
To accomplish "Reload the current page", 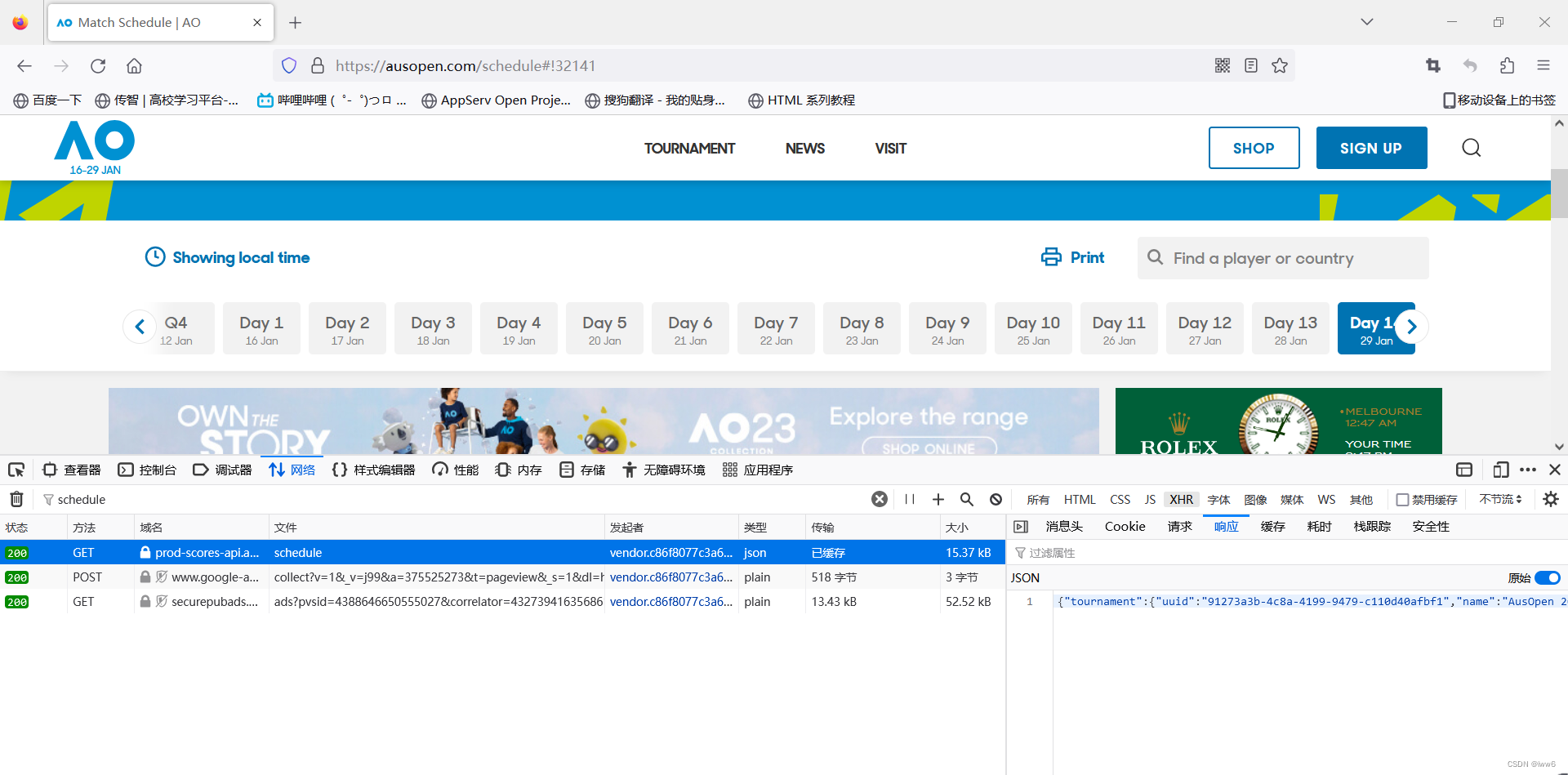I will click(x=98, y=66).
